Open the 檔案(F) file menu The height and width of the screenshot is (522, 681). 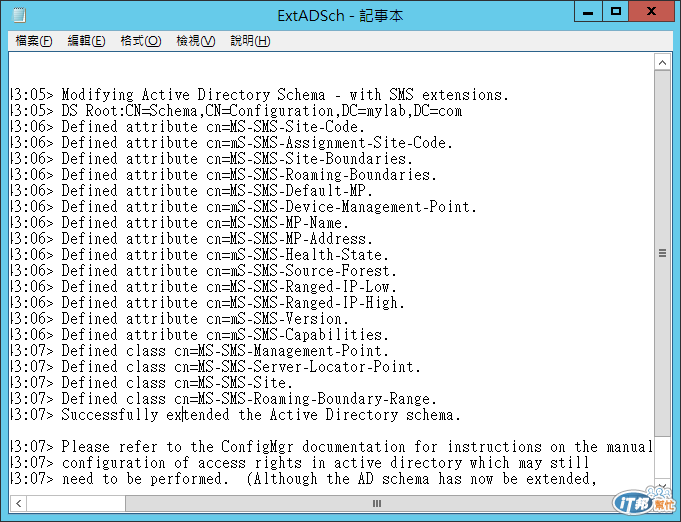coord(34,41)
